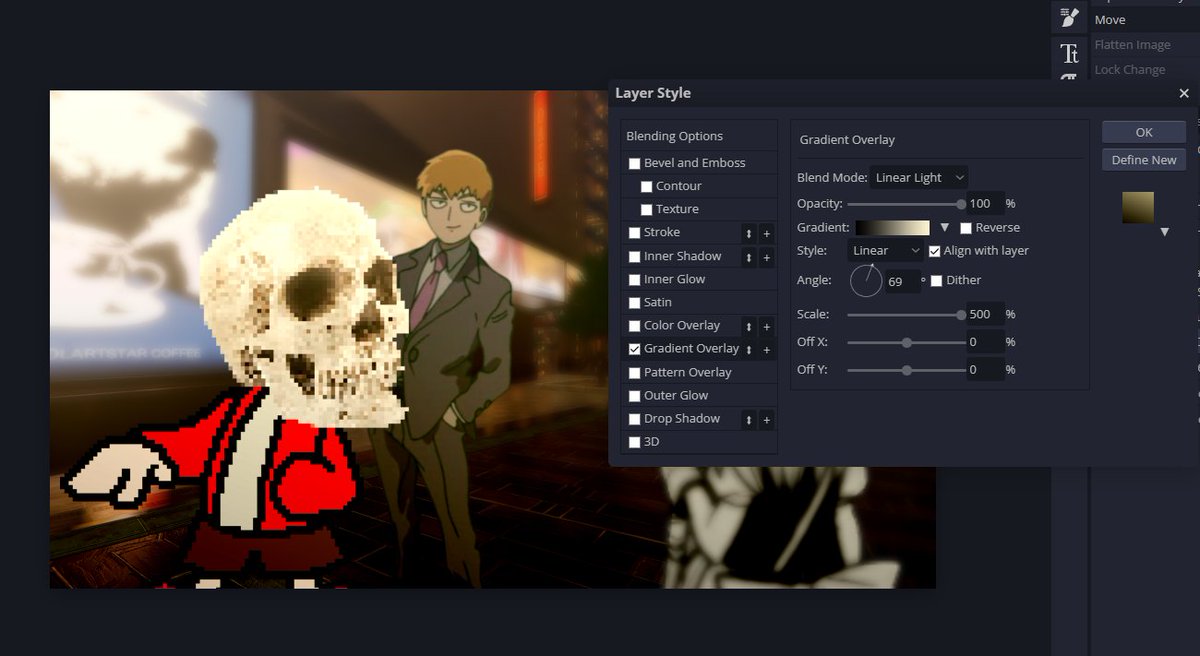Add another Inner Shadow with plus icon

(767, 257)
